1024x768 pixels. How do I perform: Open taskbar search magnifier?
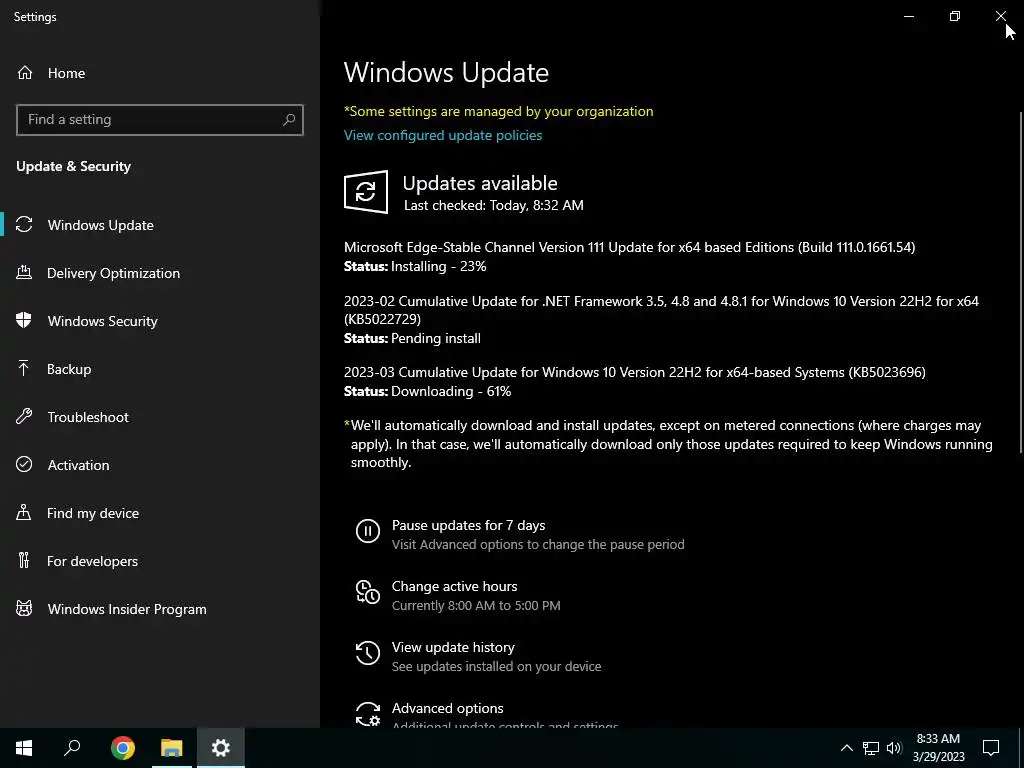tap(72, 748)
